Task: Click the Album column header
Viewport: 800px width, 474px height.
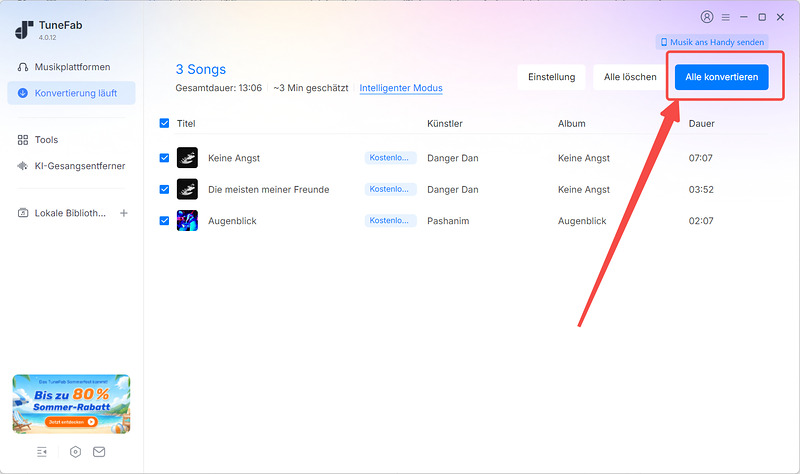Action: point(571,123)
